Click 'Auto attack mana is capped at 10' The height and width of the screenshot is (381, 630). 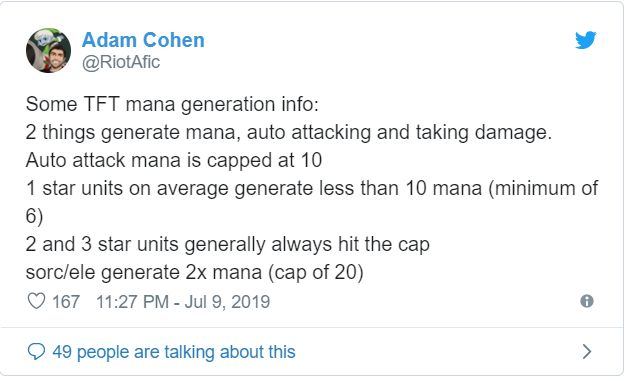174,160
